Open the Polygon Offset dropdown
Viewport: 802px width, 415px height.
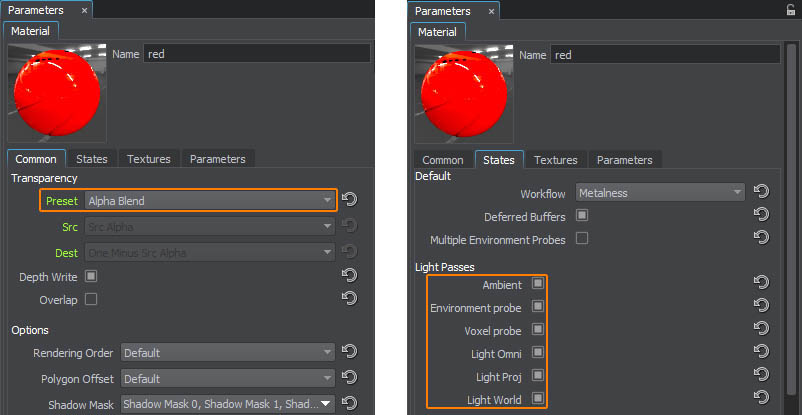click(x=227, y=379)
